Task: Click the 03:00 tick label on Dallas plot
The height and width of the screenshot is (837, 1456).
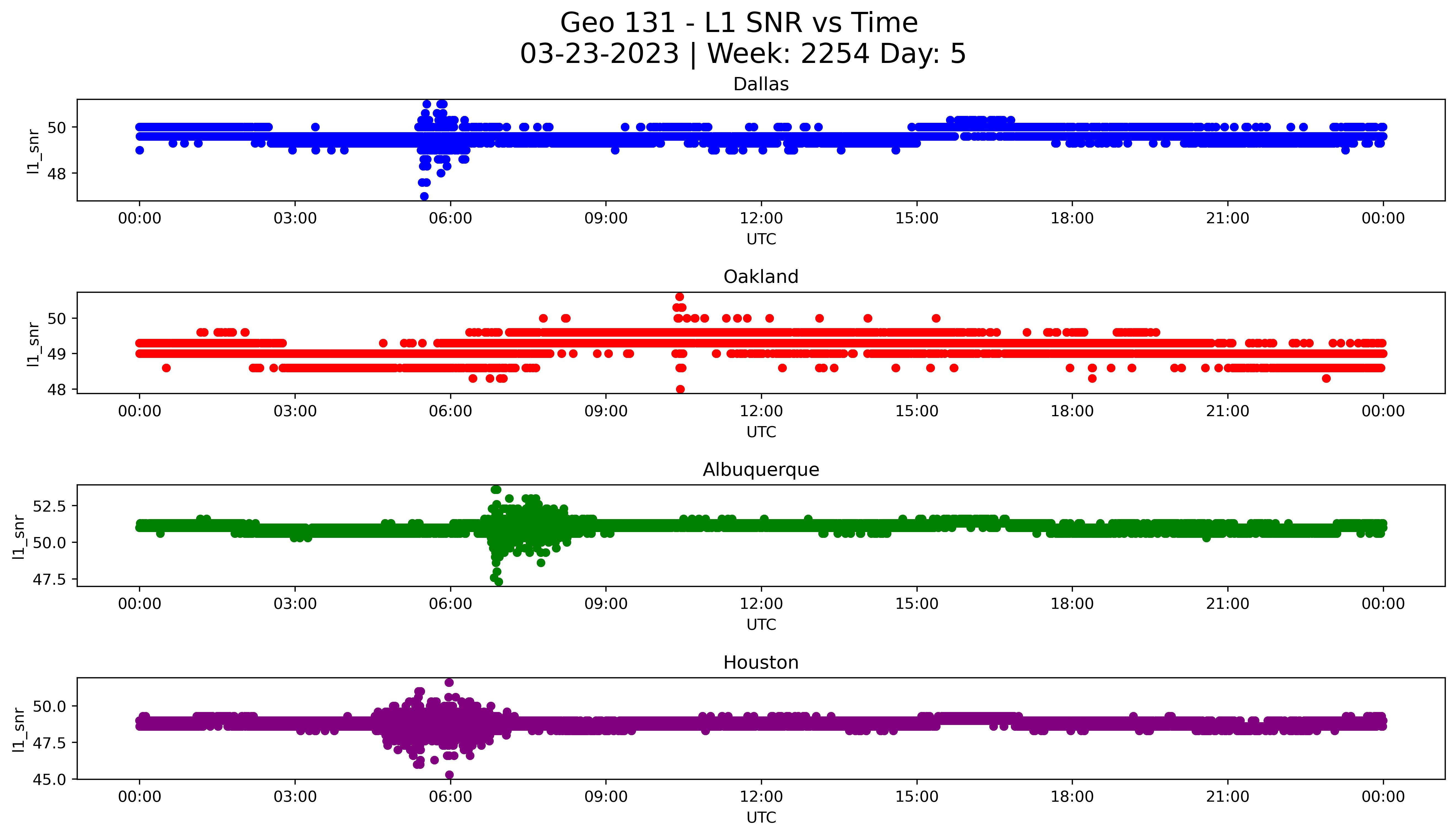Action: [295, 219]
